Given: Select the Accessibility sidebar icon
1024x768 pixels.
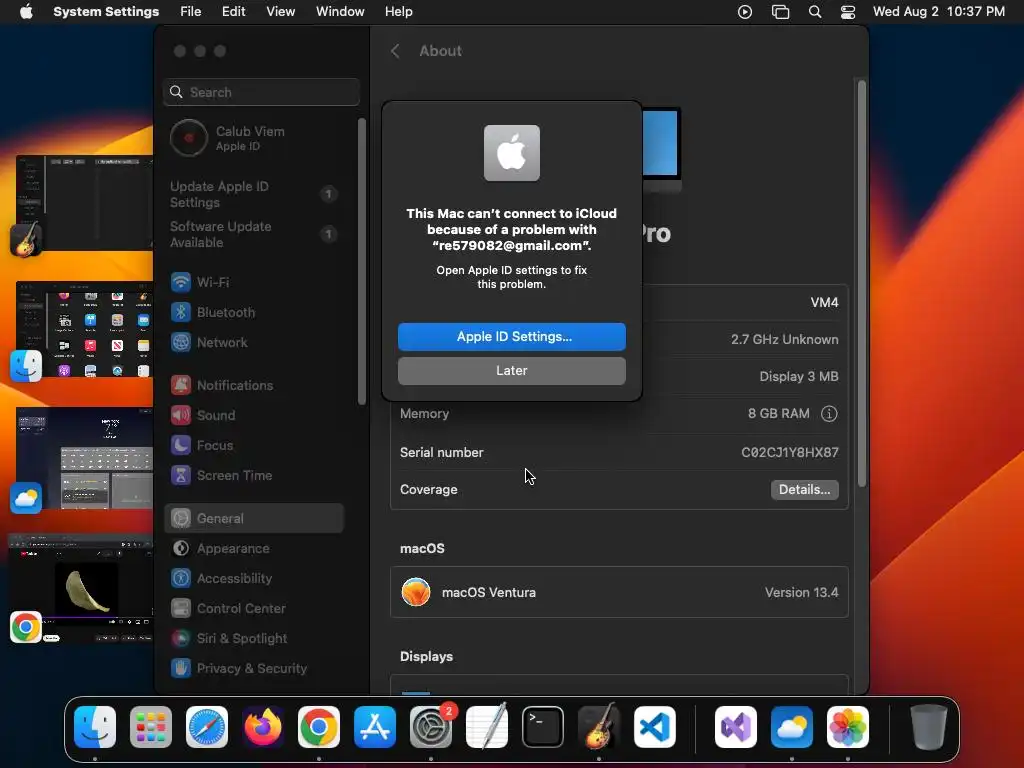Looking at the screenshot, I should pos(181,579).
